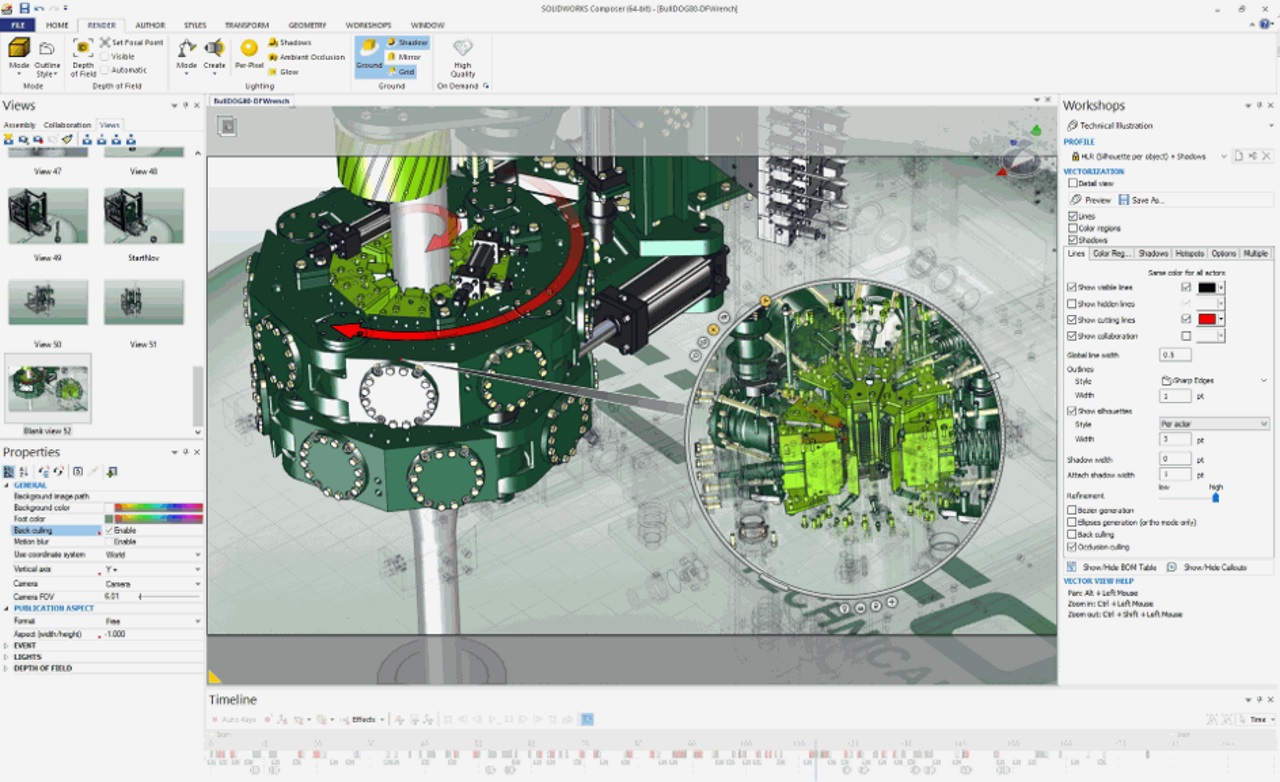1280x782 pixels.
Task: Click the Save As... button
Action: (x=1141, y=200)
